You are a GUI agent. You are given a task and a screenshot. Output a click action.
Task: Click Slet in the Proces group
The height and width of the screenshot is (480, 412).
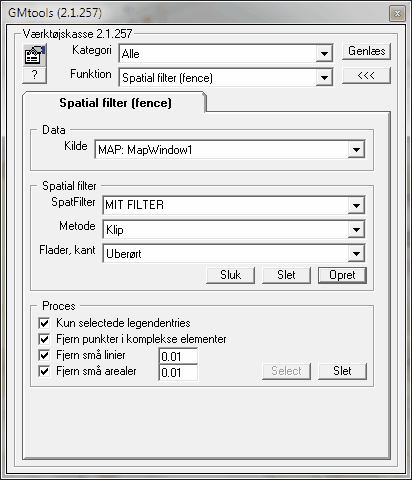[342, 371]
